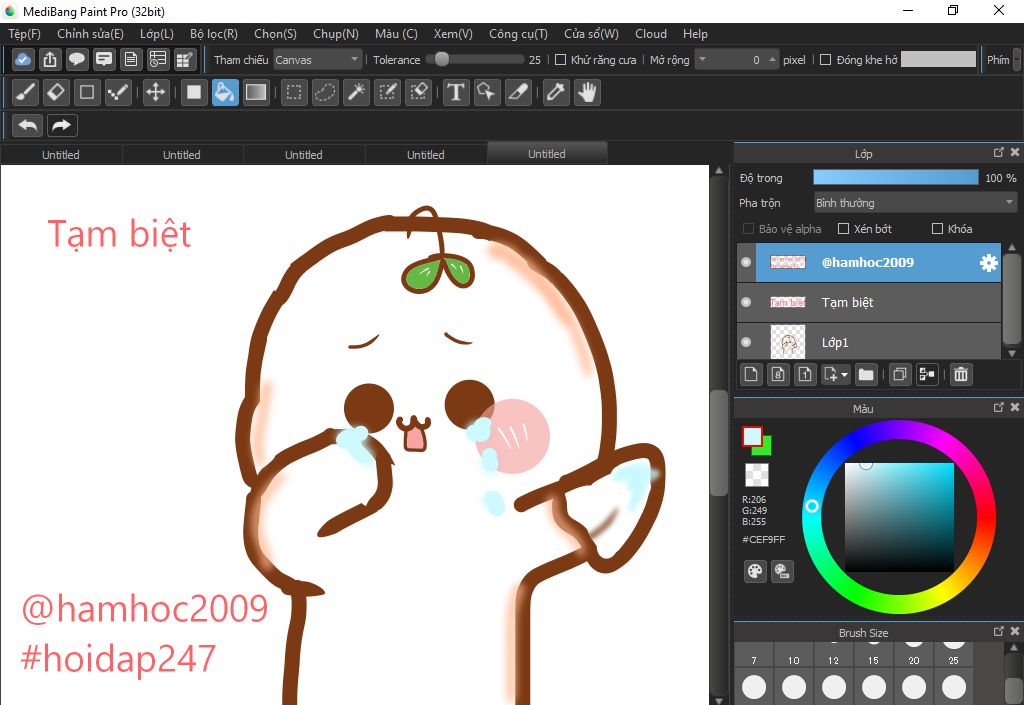Toggle Bảo vệ alpha checkbox
This screenshot has height=705, width=1024.
(x=748, y=228)
